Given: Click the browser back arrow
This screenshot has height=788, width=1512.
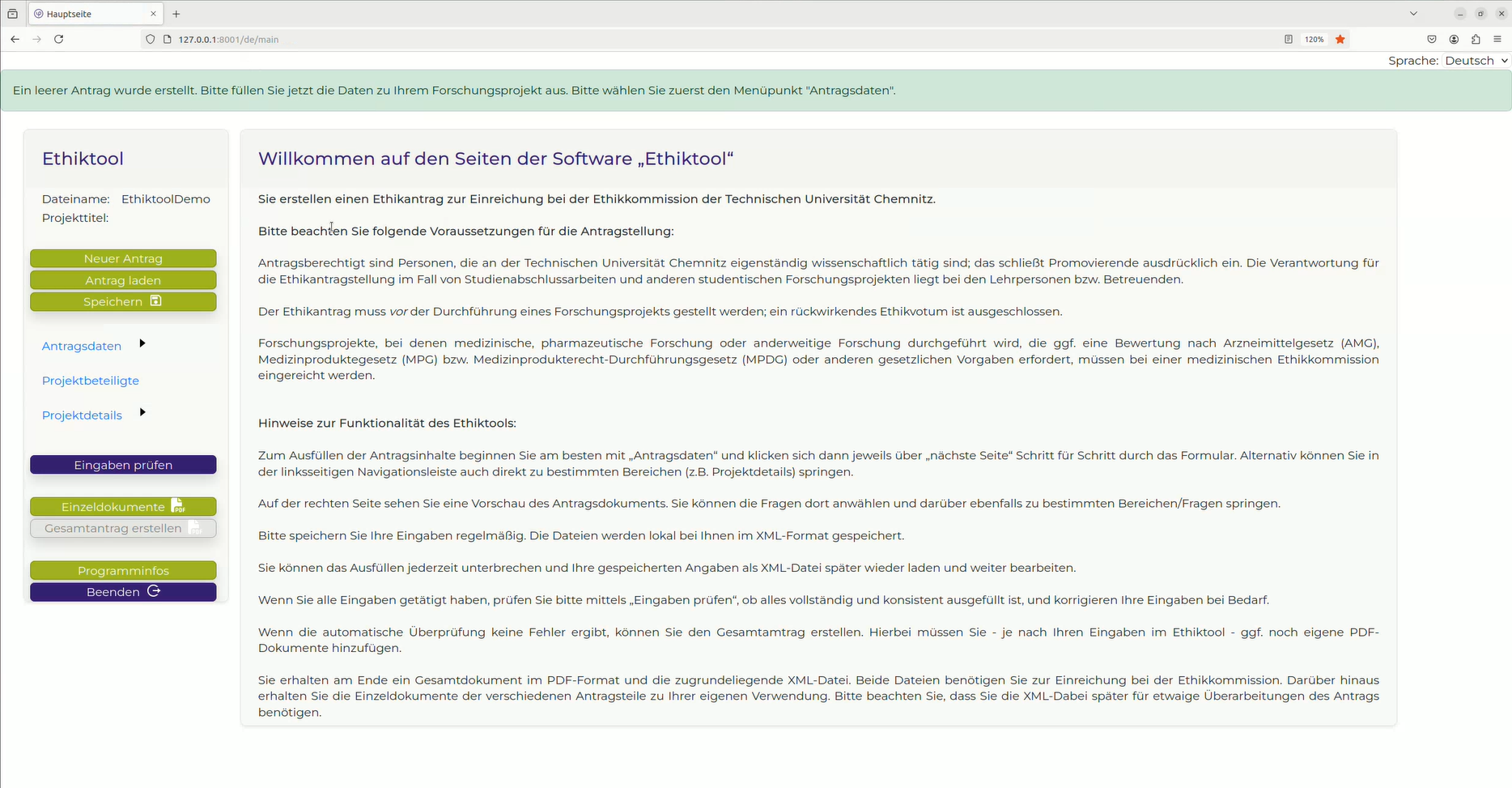Looking at the screenshot, I should click(15, 39).
